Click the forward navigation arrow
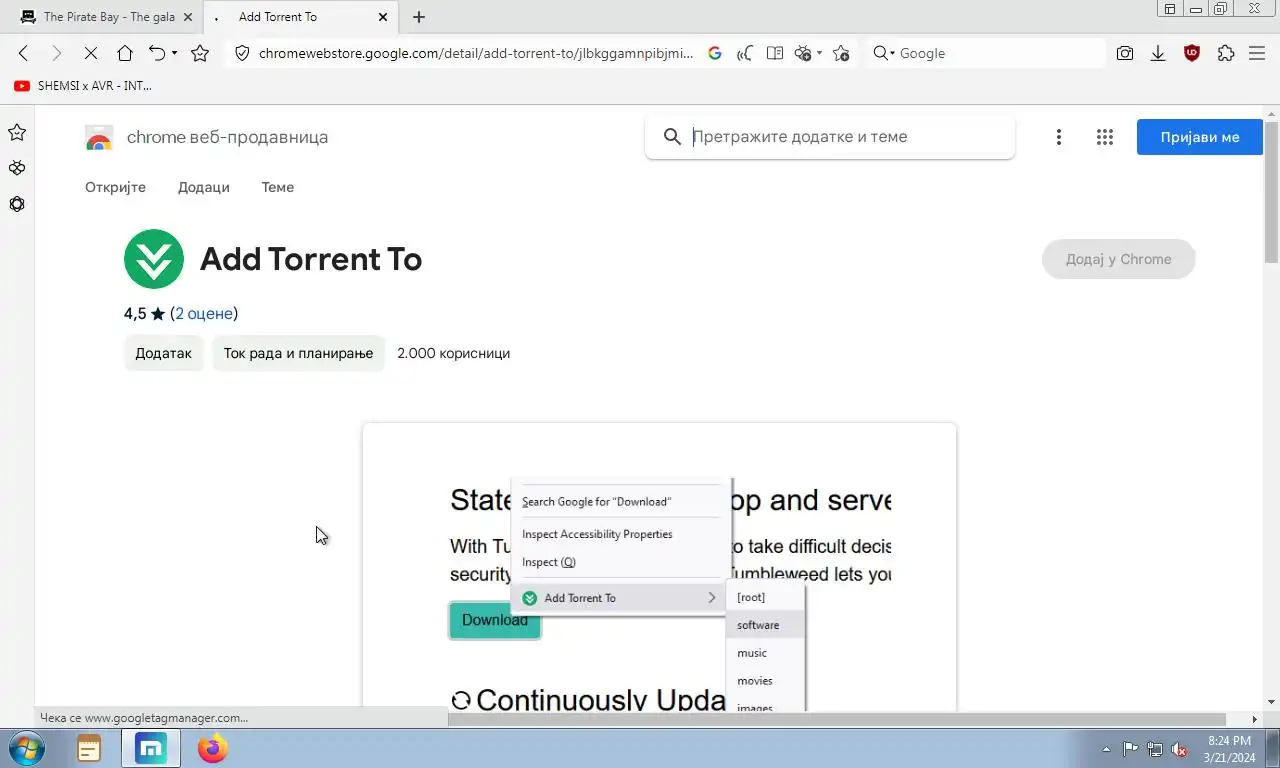1280x768 pixels. coord(56,53)
